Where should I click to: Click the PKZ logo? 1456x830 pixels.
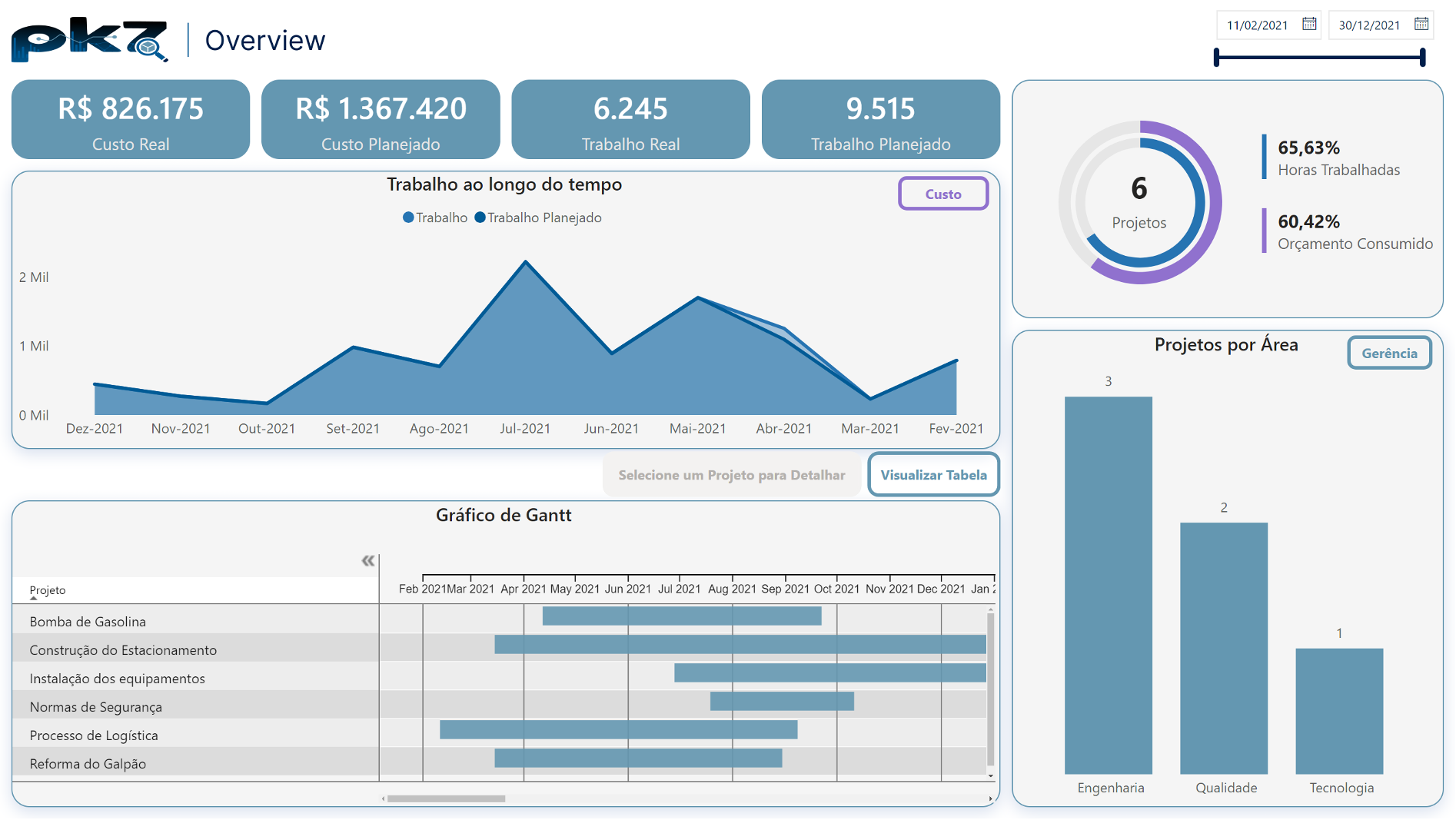(x=89, y=39)
